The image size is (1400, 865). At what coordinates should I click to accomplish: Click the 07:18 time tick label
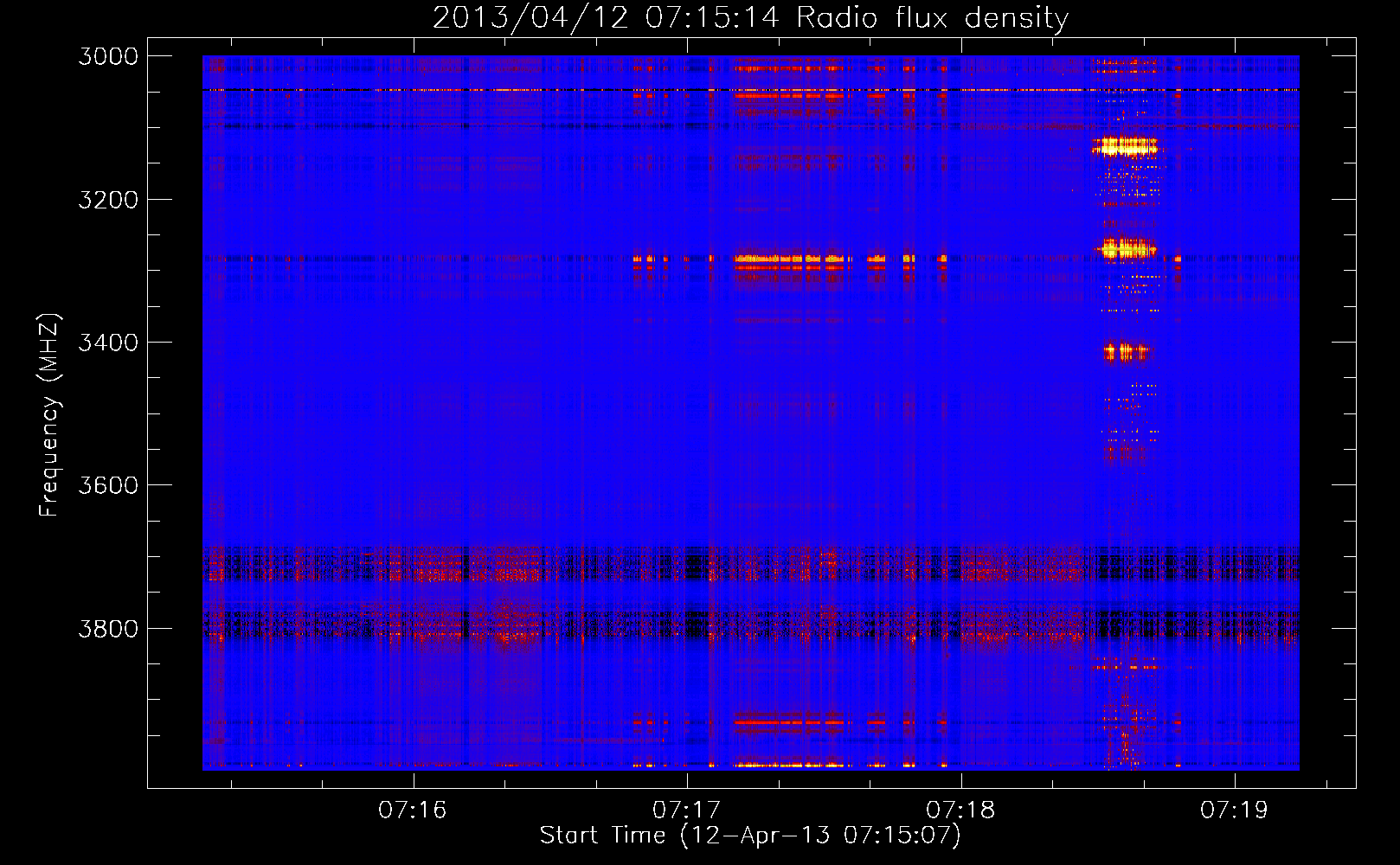(960, 810)
